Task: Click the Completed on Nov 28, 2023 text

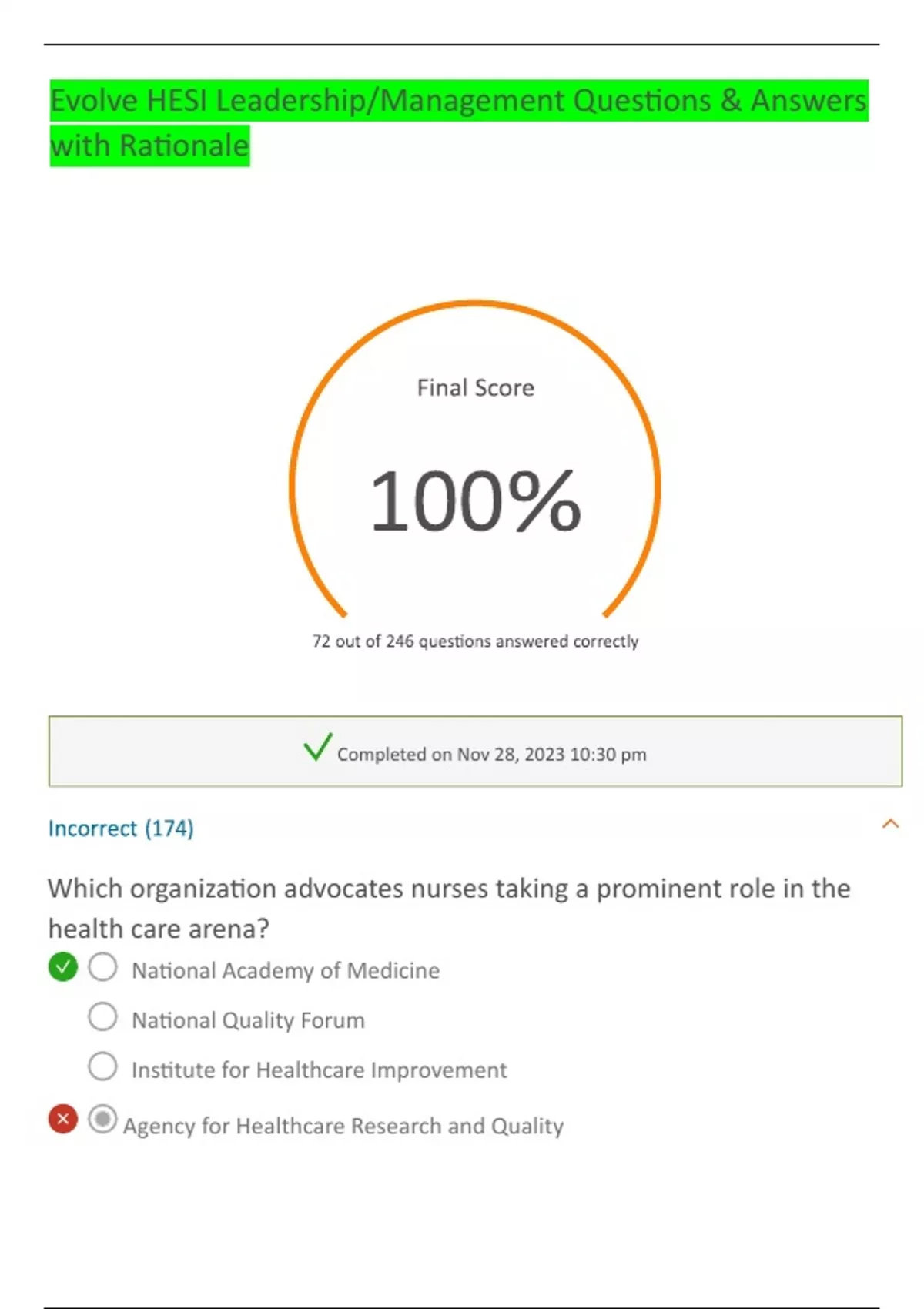Action: (x=491, y=755)
